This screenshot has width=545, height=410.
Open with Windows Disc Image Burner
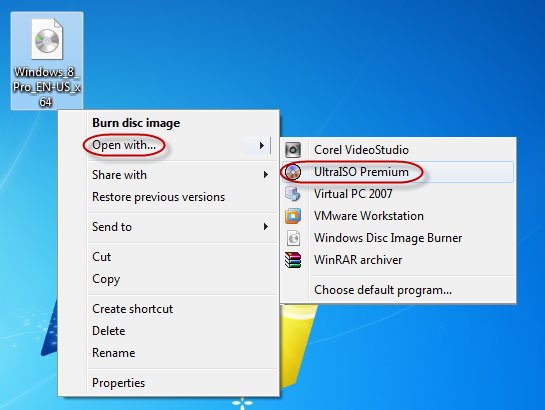point(398,238)
